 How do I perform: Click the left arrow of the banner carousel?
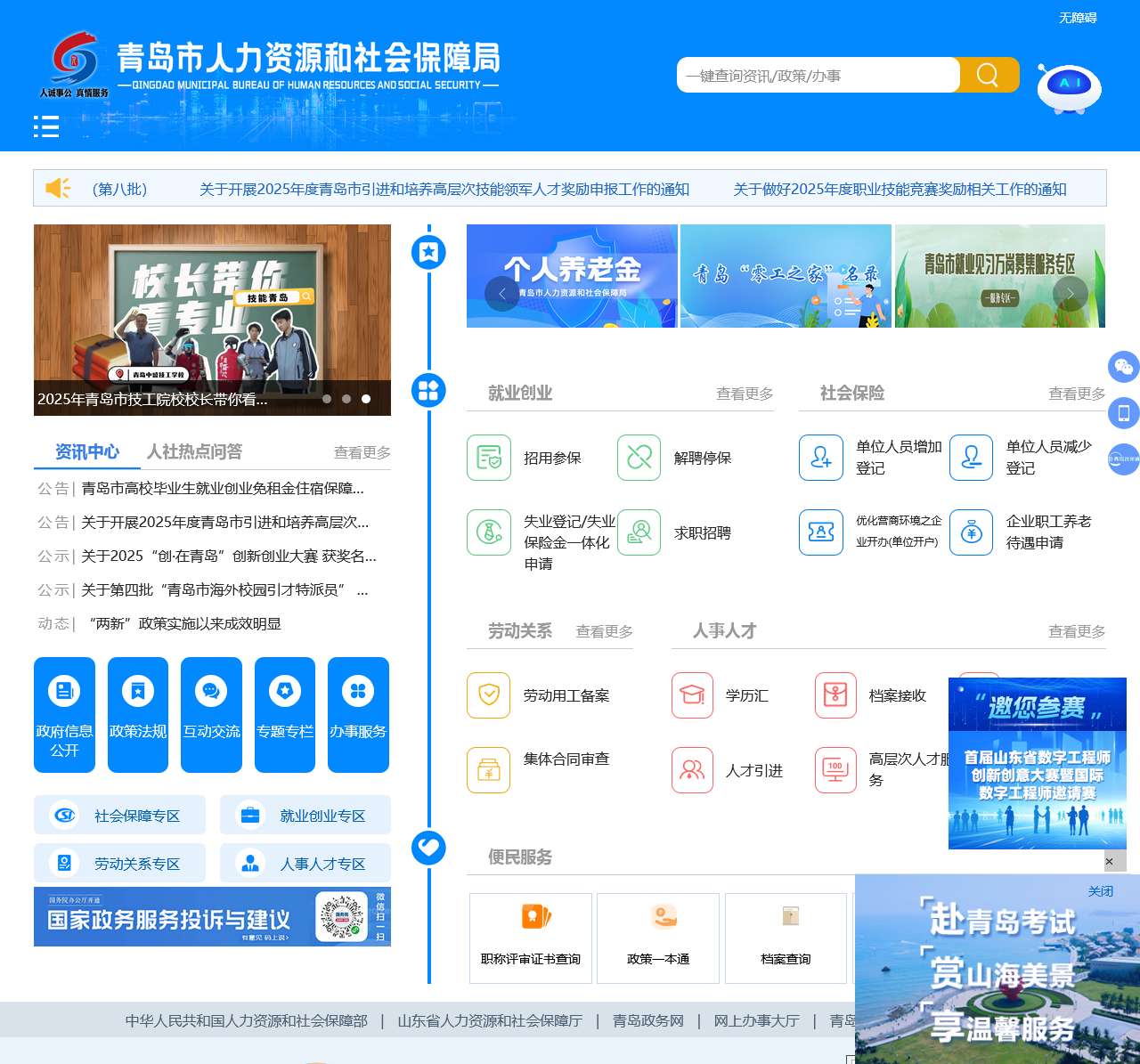501,294
